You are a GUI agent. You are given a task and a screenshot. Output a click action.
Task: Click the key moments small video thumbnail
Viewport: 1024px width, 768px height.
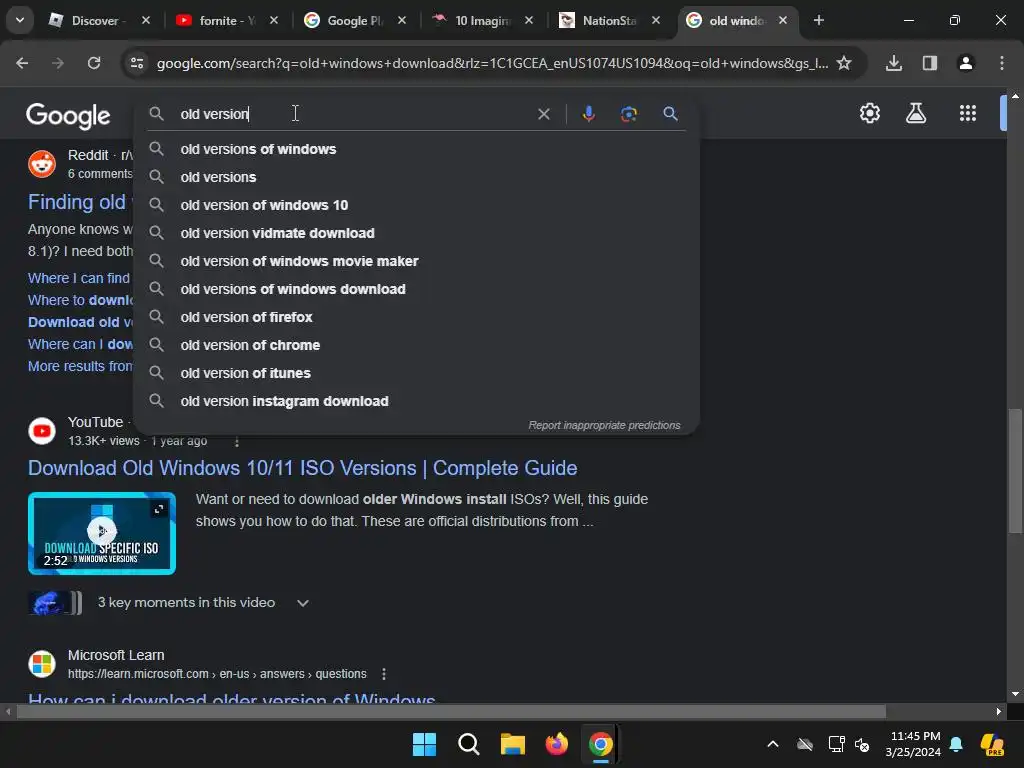pyautogui.click(x=55, y=603)
